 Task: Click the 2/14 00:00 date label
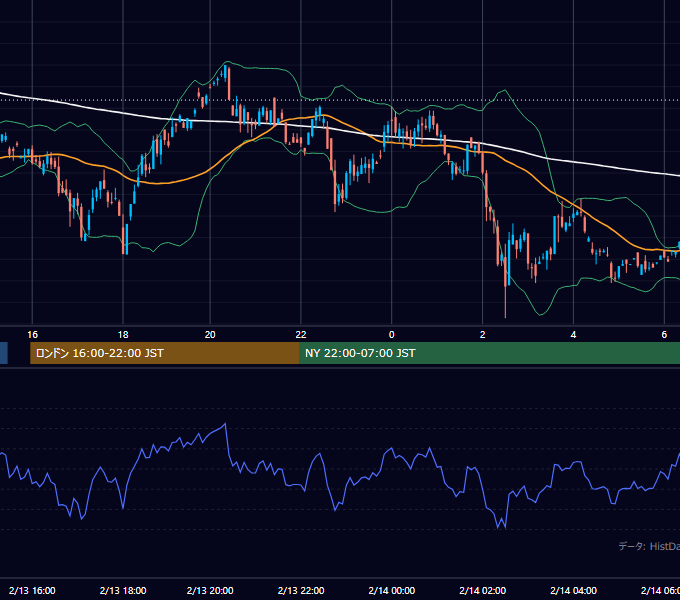click(392, 590)
